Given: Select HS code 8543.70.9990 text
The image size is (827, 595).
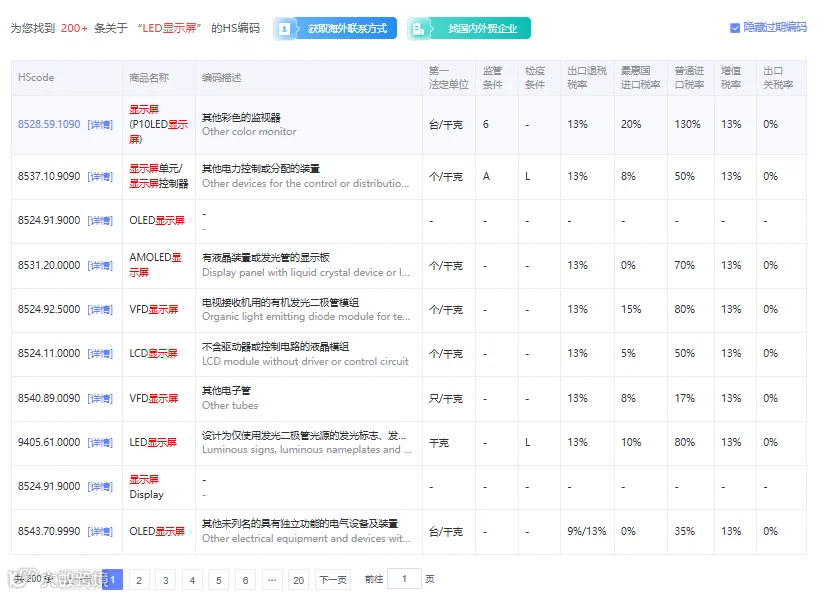Looking at the screenshot, I should click(49, 531).
